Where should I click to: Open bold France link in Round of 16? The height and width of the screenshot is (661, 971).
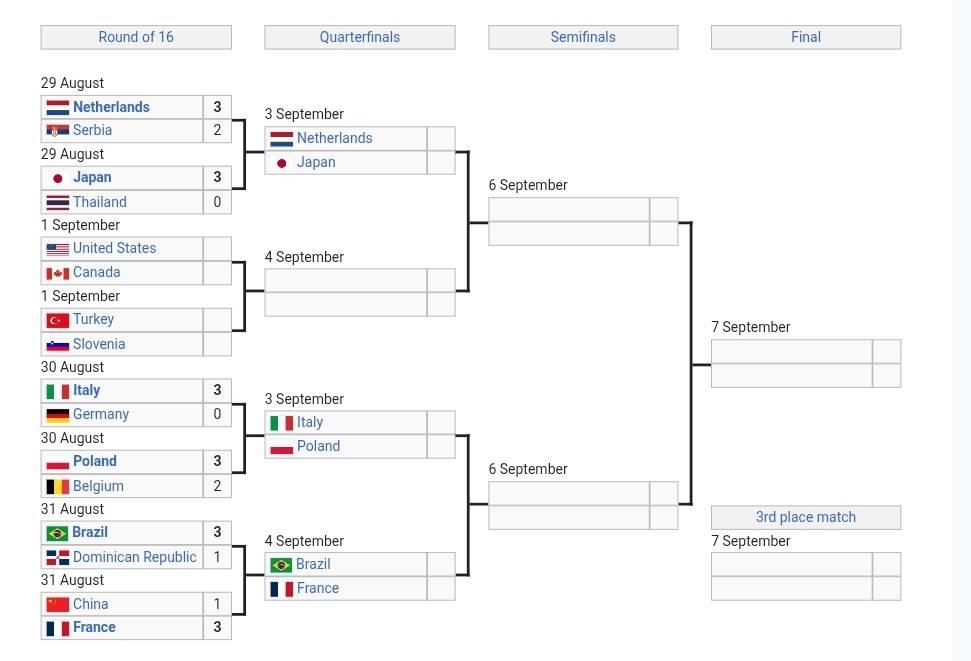pos(94,628)
